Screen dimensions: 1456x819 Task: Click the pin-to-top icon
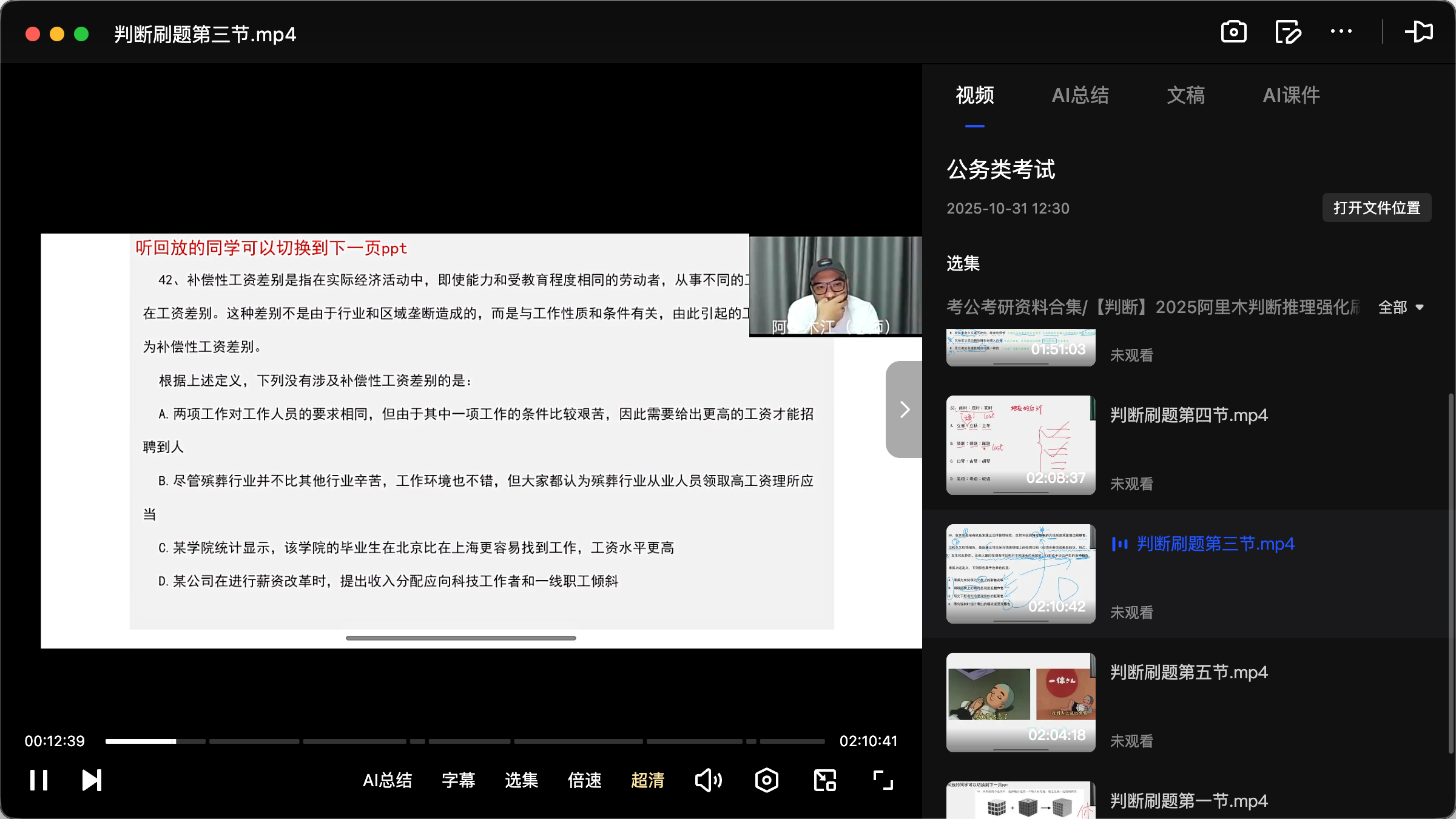1420,32
